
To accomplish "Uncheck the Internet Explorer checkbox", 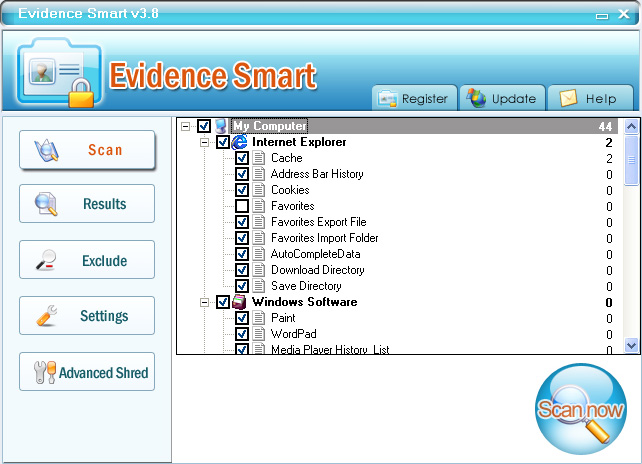I will point(223,142).
